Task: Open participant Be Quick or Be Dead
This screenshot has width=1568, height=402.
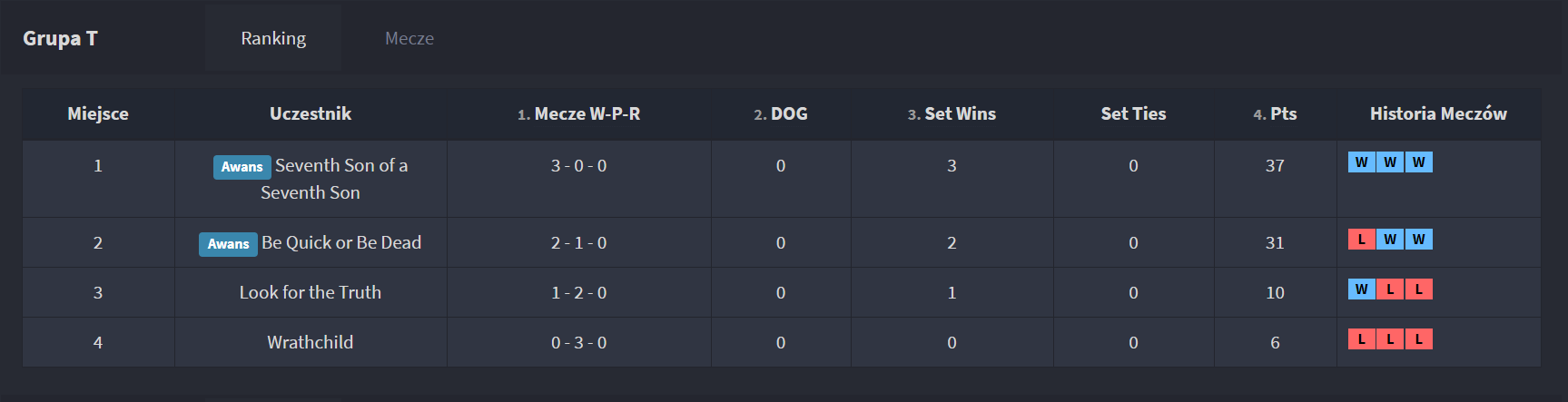Action: 341,242
